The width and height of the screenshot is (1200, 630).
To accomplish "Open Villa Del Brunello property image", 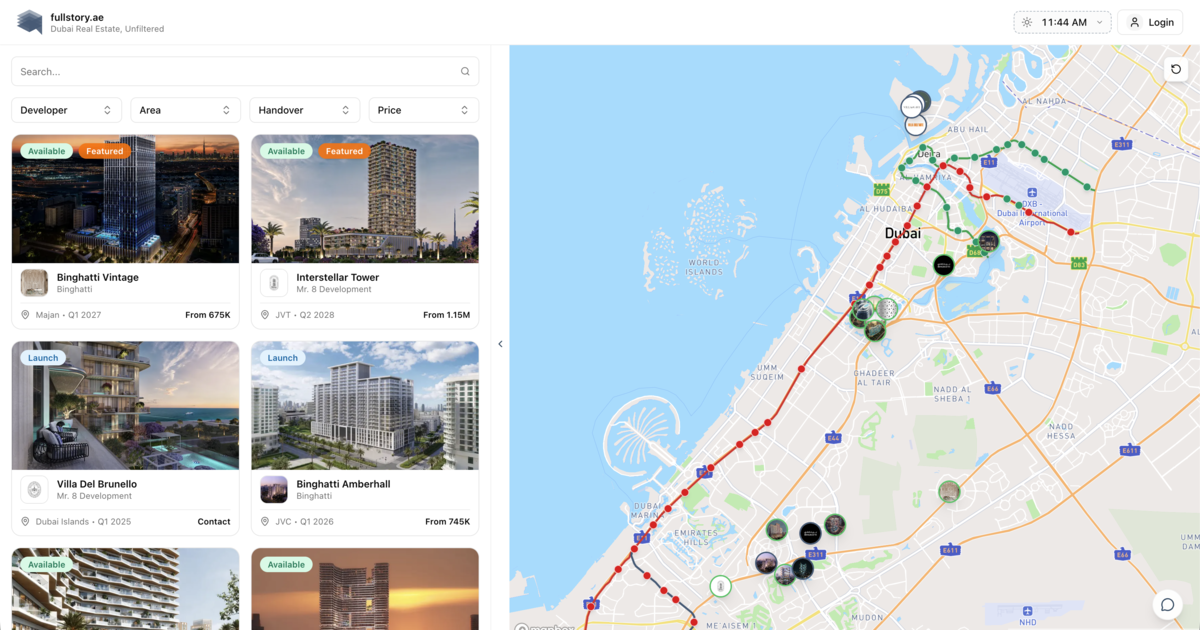I will tap(125, 406).
